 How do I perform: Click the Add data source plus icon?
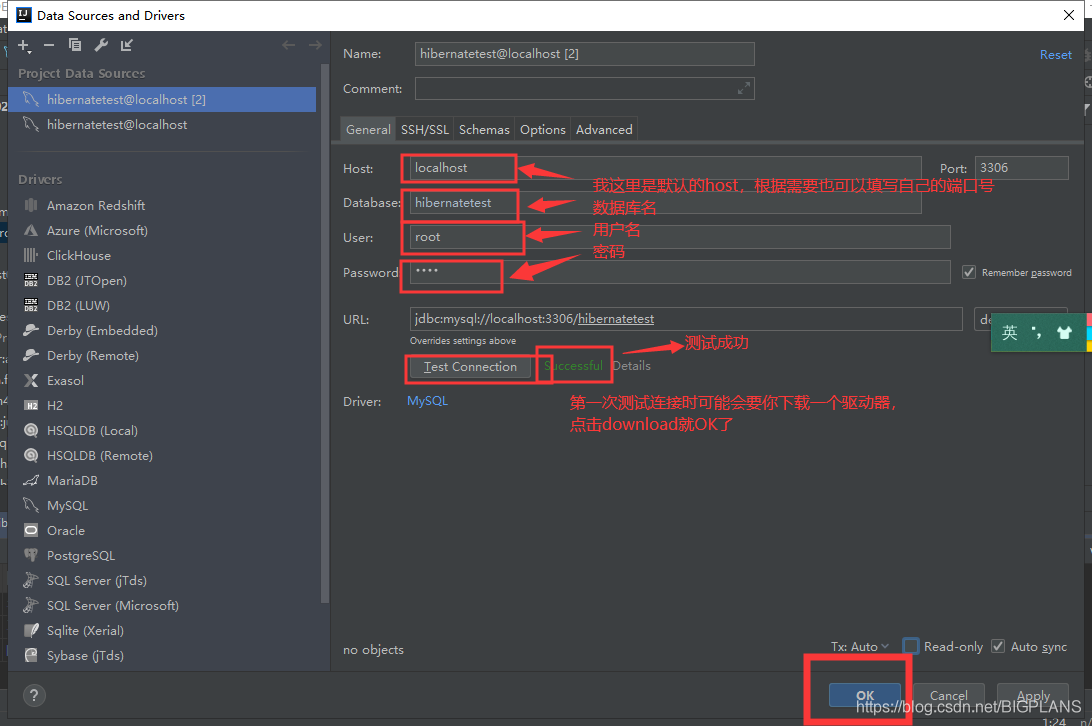(x=24, y=46)
